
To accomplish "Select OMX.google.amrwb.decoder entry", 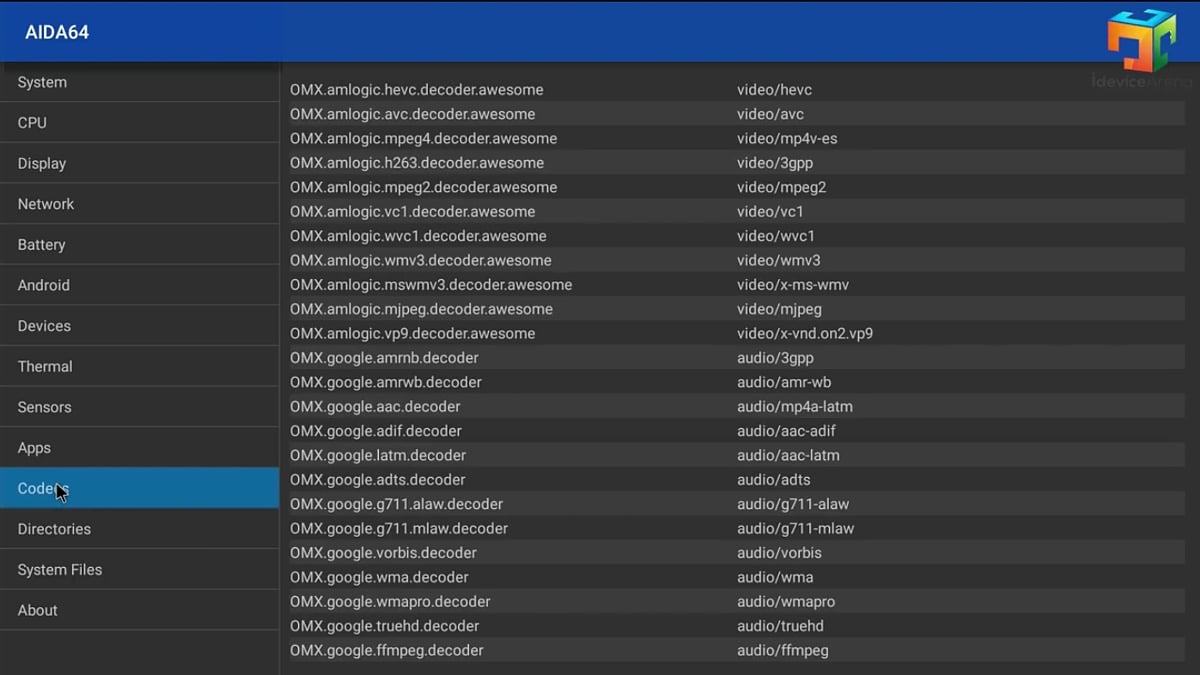I will click(737, 382).
